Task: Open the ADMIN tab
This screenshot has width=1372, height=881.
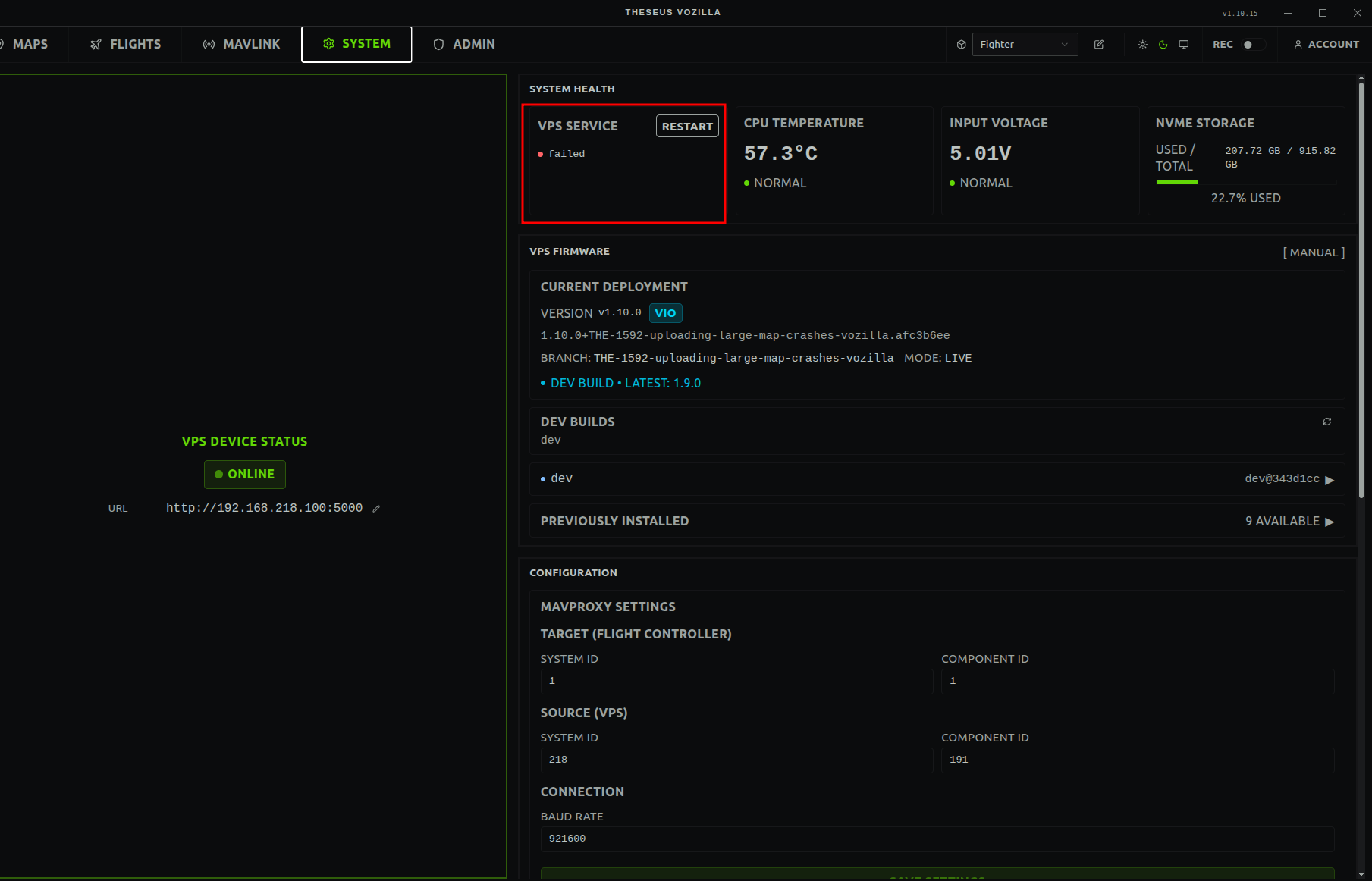Action: (x=463, y=45)
